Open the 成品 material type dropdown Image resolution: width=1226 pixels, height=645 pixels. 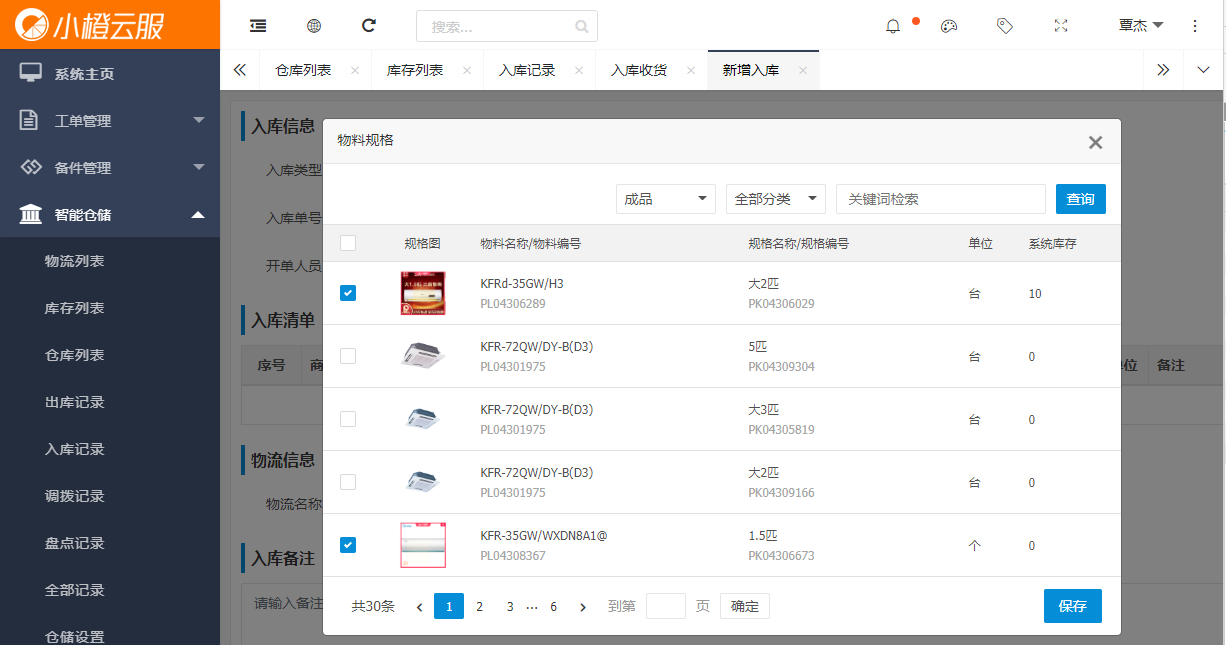[x=665, y=199]
